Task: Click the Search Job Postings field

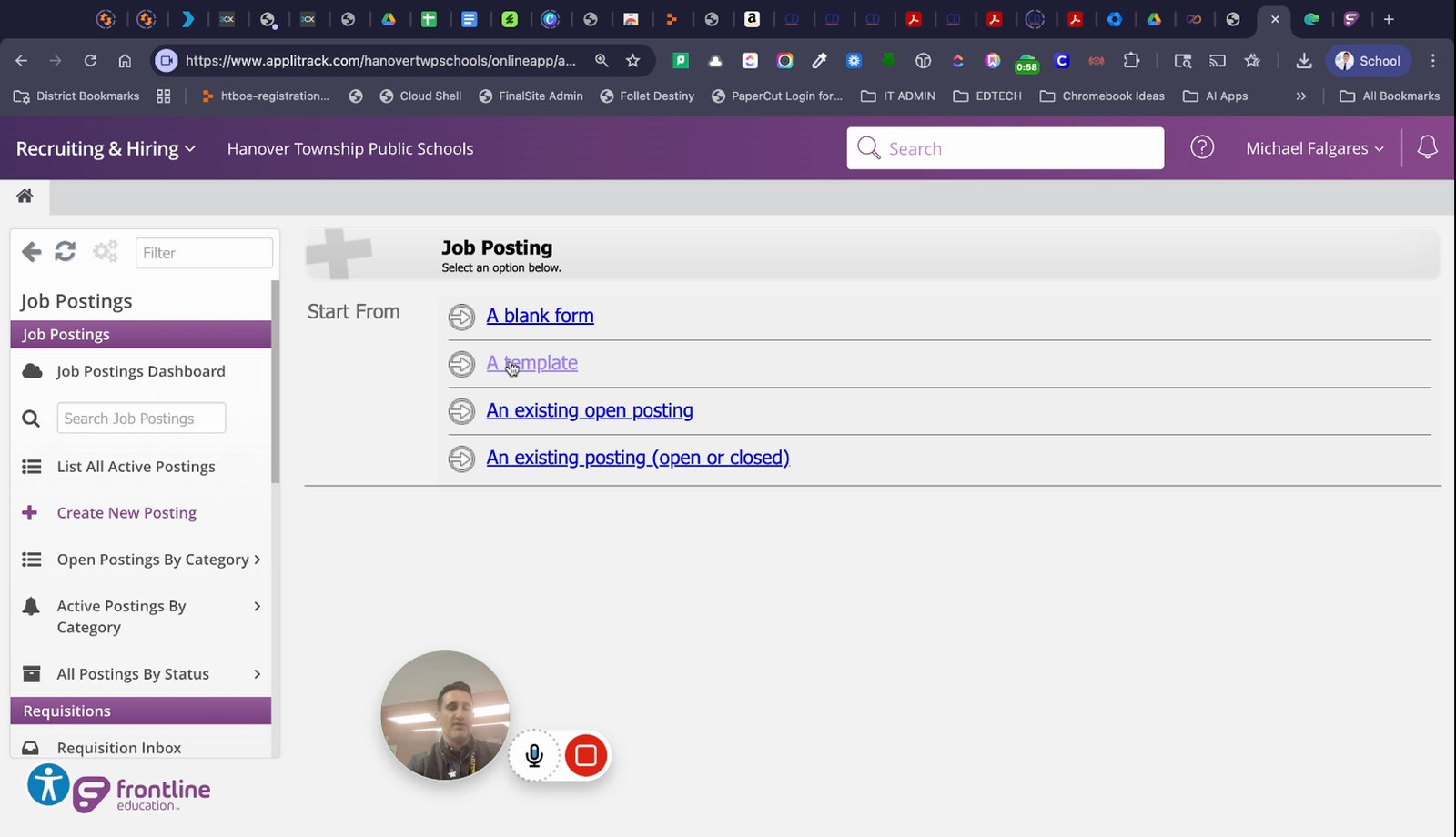Action: [x=141, y=418]
